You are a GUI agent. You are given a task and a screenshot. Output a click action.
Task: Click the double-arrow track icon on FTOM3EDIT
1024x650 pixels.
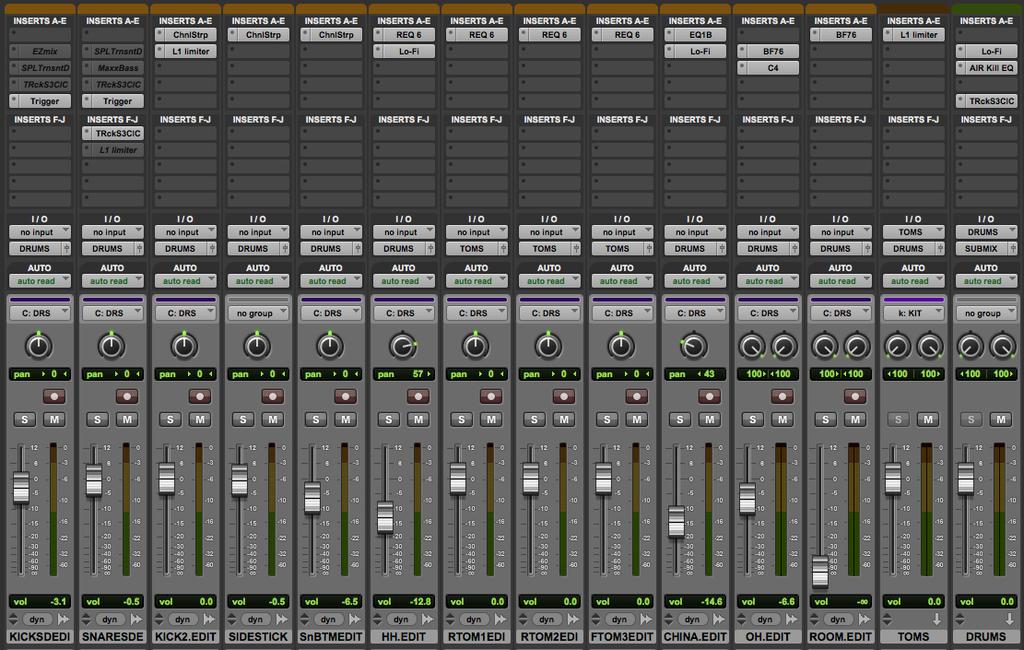coord(646,619)
